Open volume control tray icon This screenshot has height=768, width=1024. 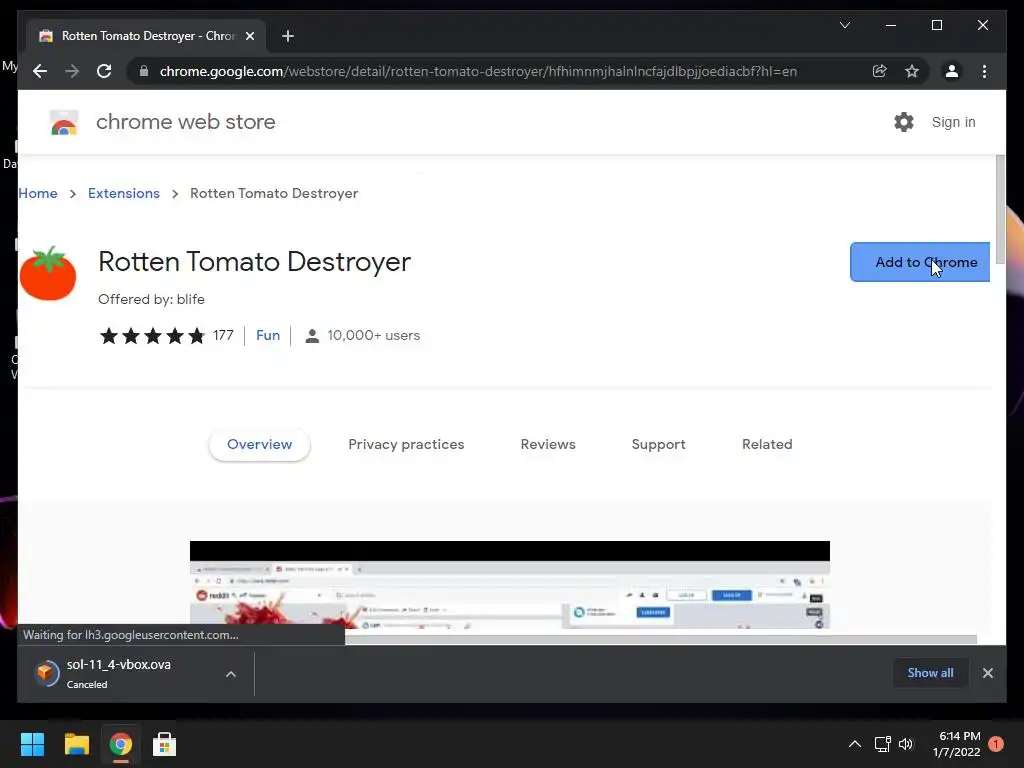click(906, 744)
